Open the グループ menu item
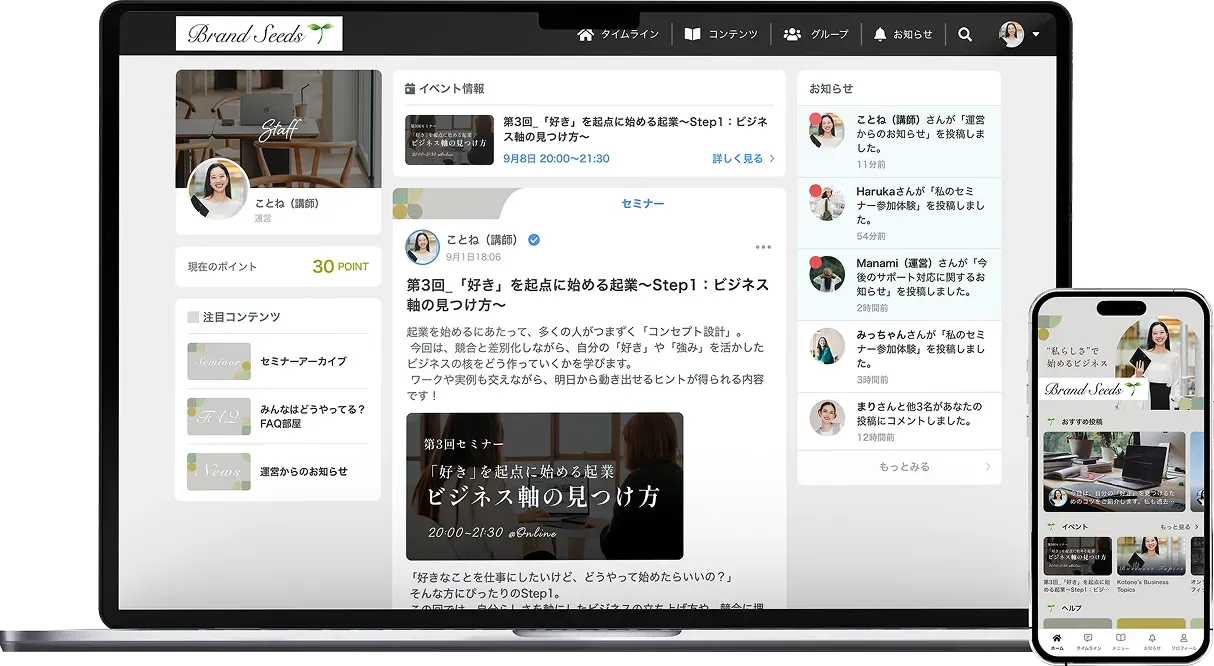Viewport: 1214px width, 666px height. (x=816, y=34)
